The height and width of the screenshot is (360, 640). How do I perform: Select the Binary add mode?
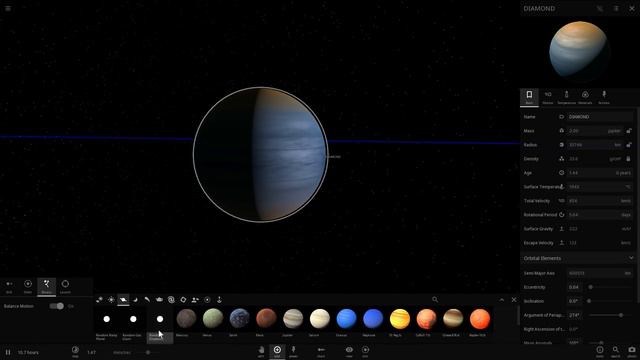pos(47,287)
